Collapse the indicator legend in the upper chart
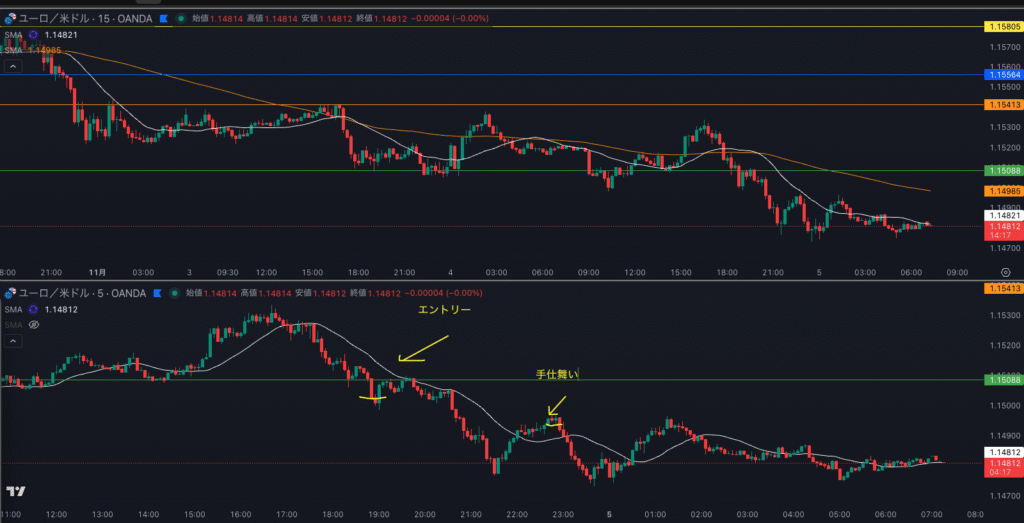The width and height of the screenshot is (1024, 523). [13, 66]
